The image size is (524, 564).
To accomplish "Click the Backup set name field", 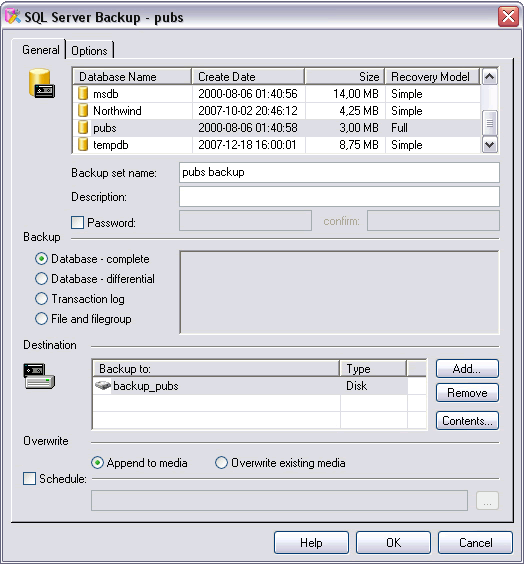I will [339, 172].
